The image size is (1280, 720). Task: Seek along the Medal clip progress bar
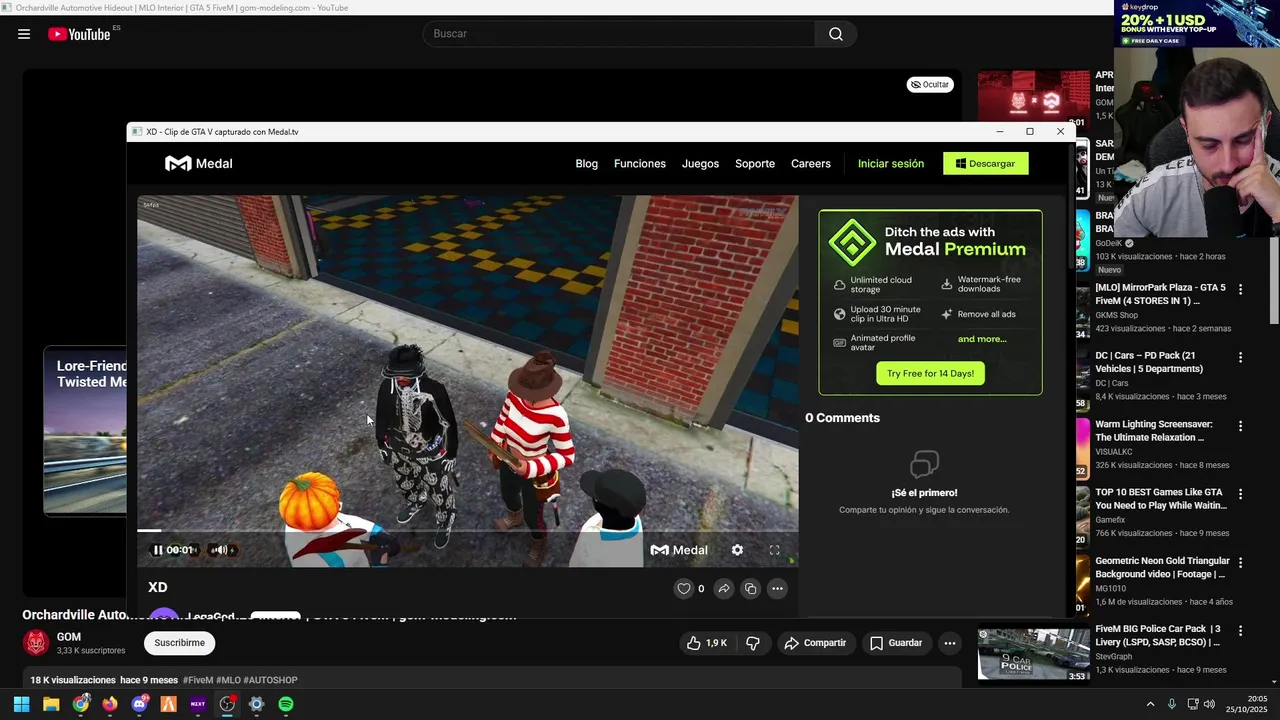468,530
